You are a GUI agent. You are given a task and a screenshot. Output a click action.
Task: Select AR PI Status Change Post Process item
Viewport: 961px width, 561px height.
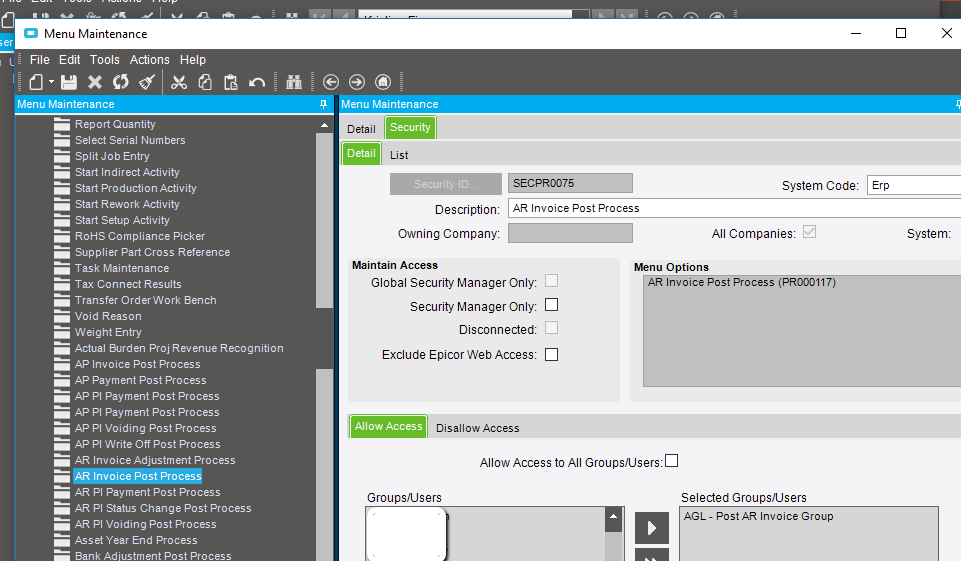(163, 508)
